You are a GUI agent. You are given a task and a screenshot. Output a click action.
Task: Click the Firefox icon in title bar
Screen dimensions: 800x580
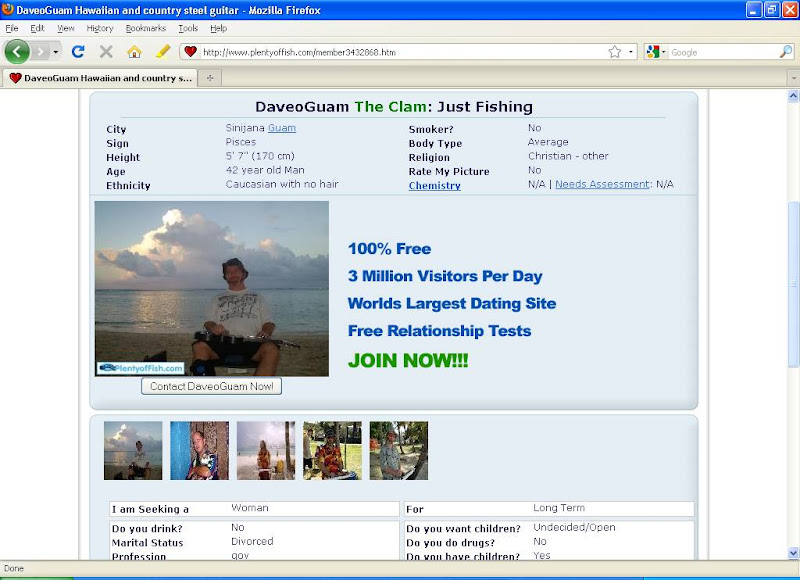(x=8, y=10)
